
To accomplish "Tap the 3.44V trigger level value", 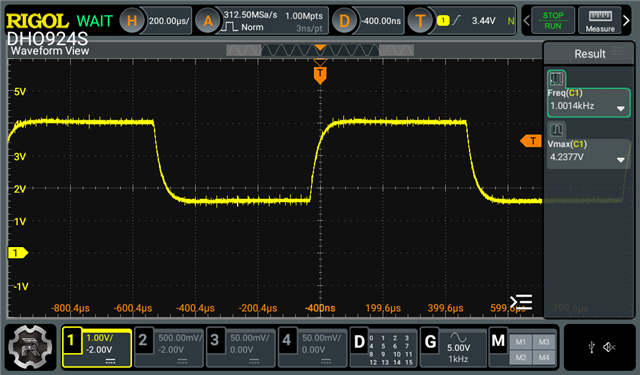I will [483, 20].
